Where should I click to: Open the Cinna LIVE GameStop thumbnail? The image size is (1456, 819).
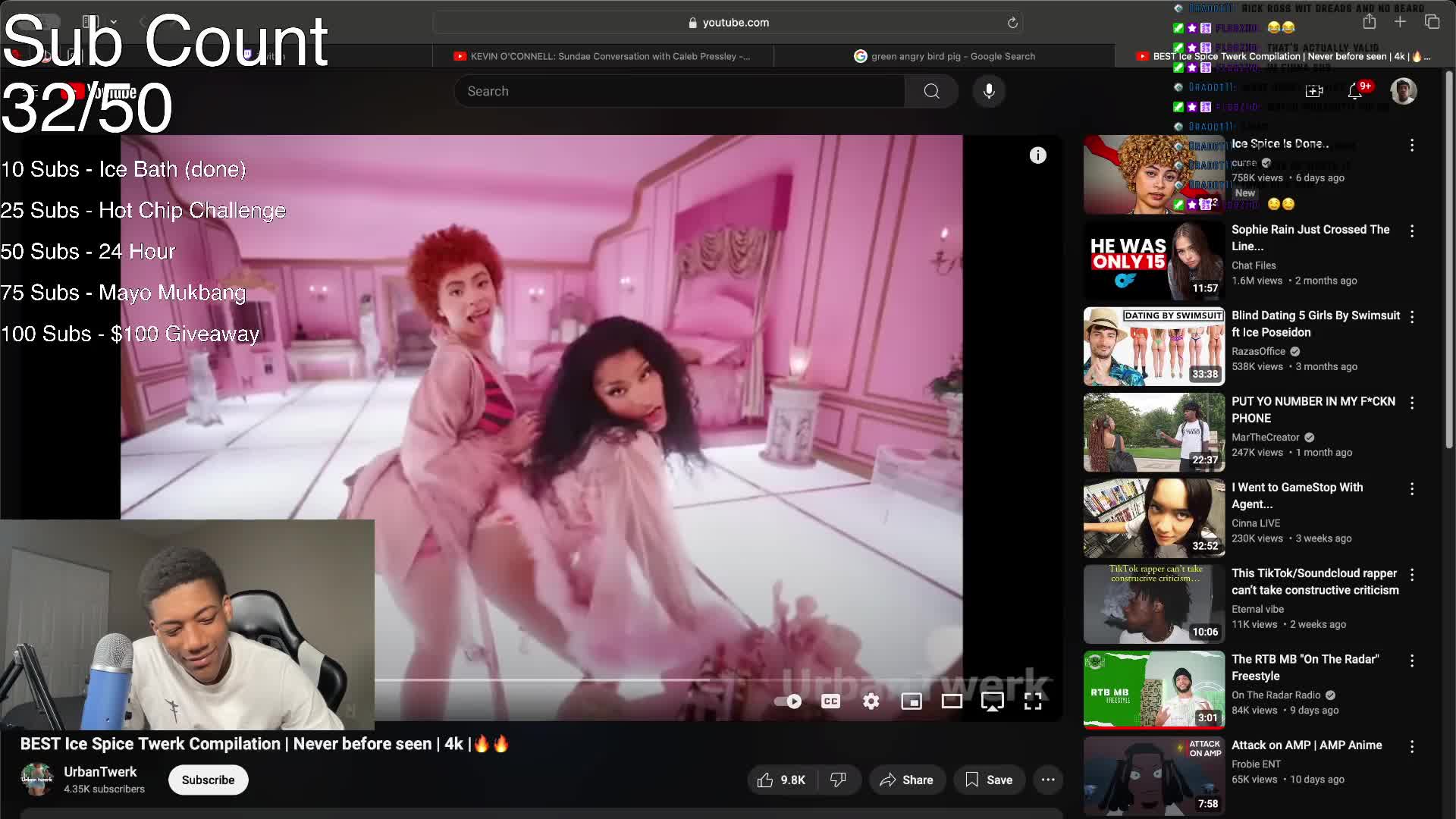pos(1154,519)
